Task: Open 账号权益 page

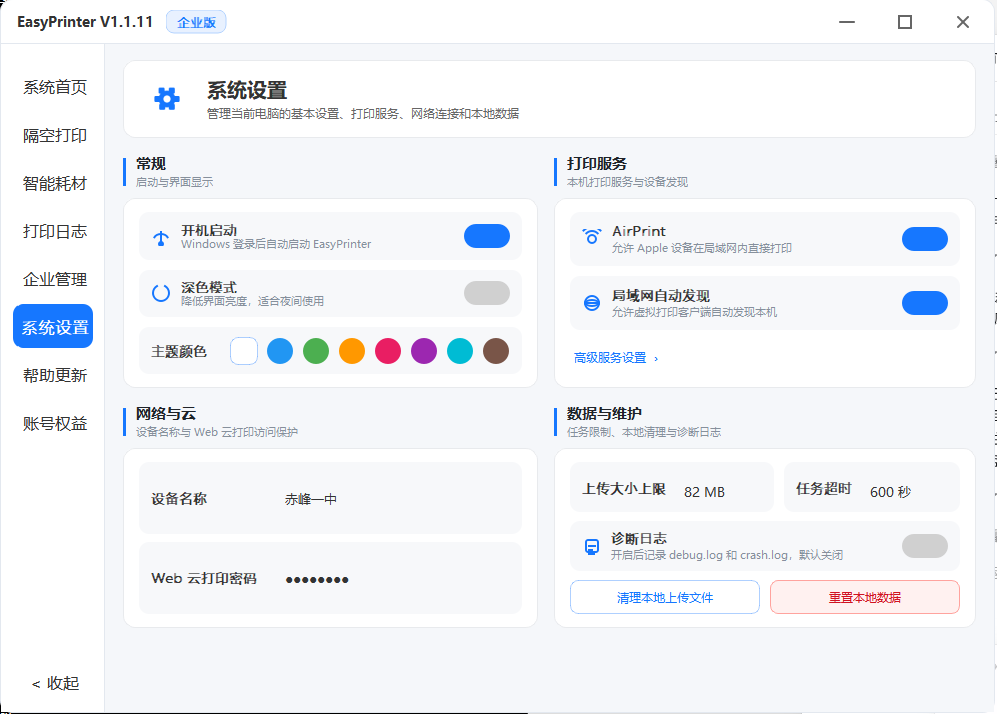Action: (x=55, y=423)
